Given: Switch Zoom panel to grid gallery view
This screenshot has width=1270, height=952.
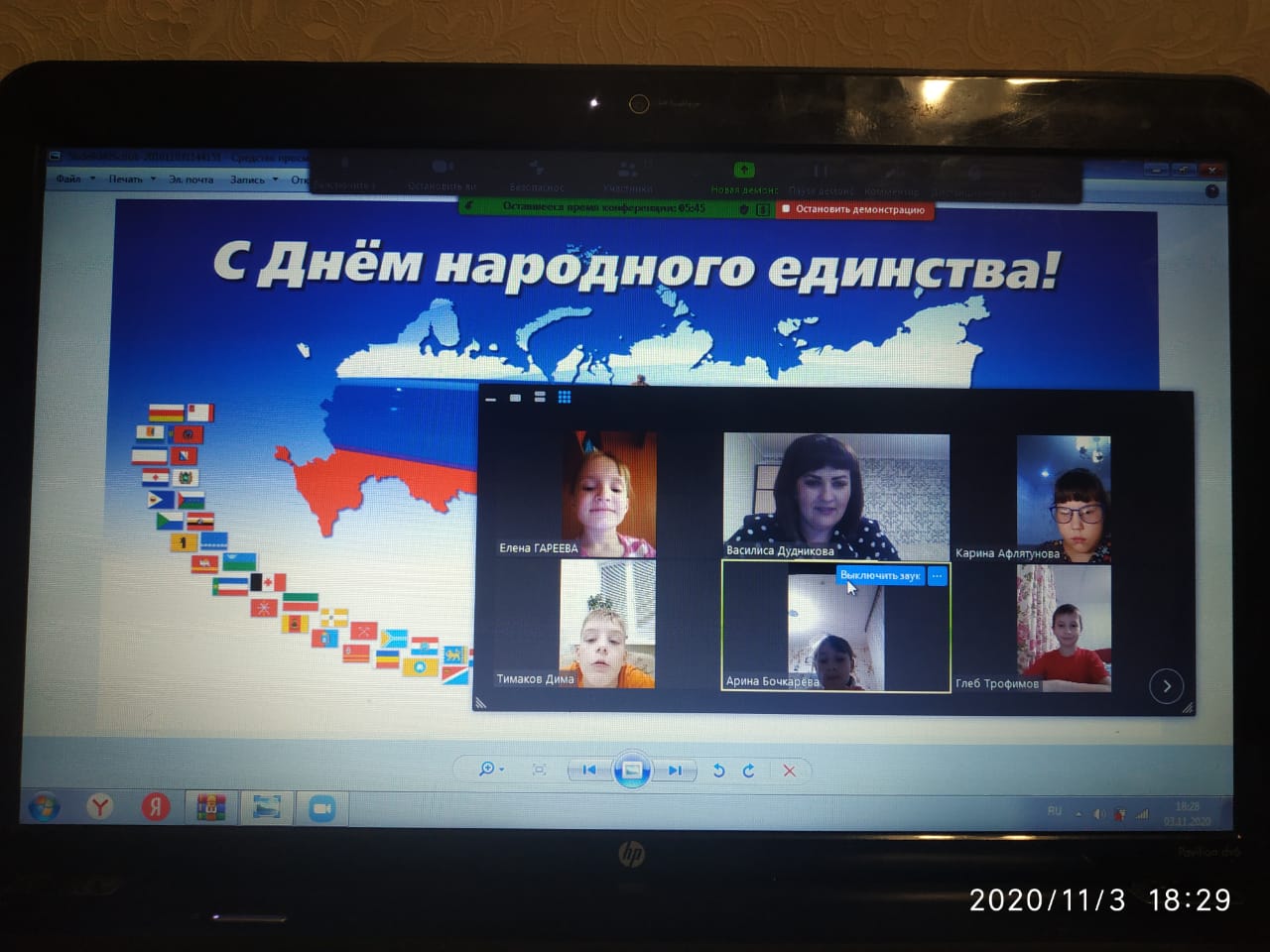Looking at the screenshot, I should coord(565,397).
